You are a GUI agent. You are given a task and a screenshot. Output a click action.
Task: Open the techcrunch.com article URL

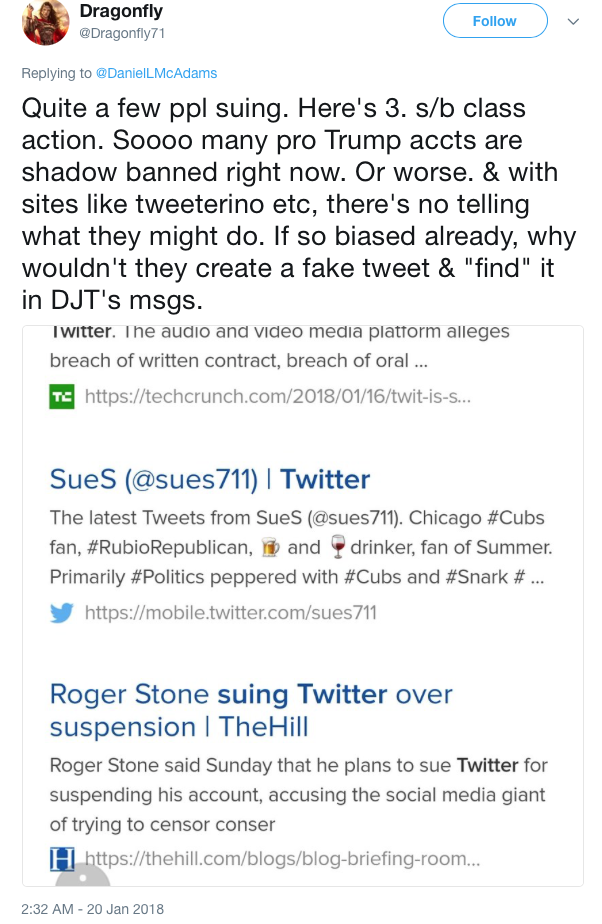277,397
